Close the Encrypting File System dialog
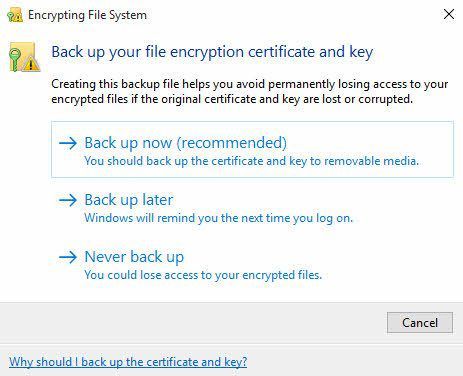This screenshot has height=376, width=463. click(449, 14)
